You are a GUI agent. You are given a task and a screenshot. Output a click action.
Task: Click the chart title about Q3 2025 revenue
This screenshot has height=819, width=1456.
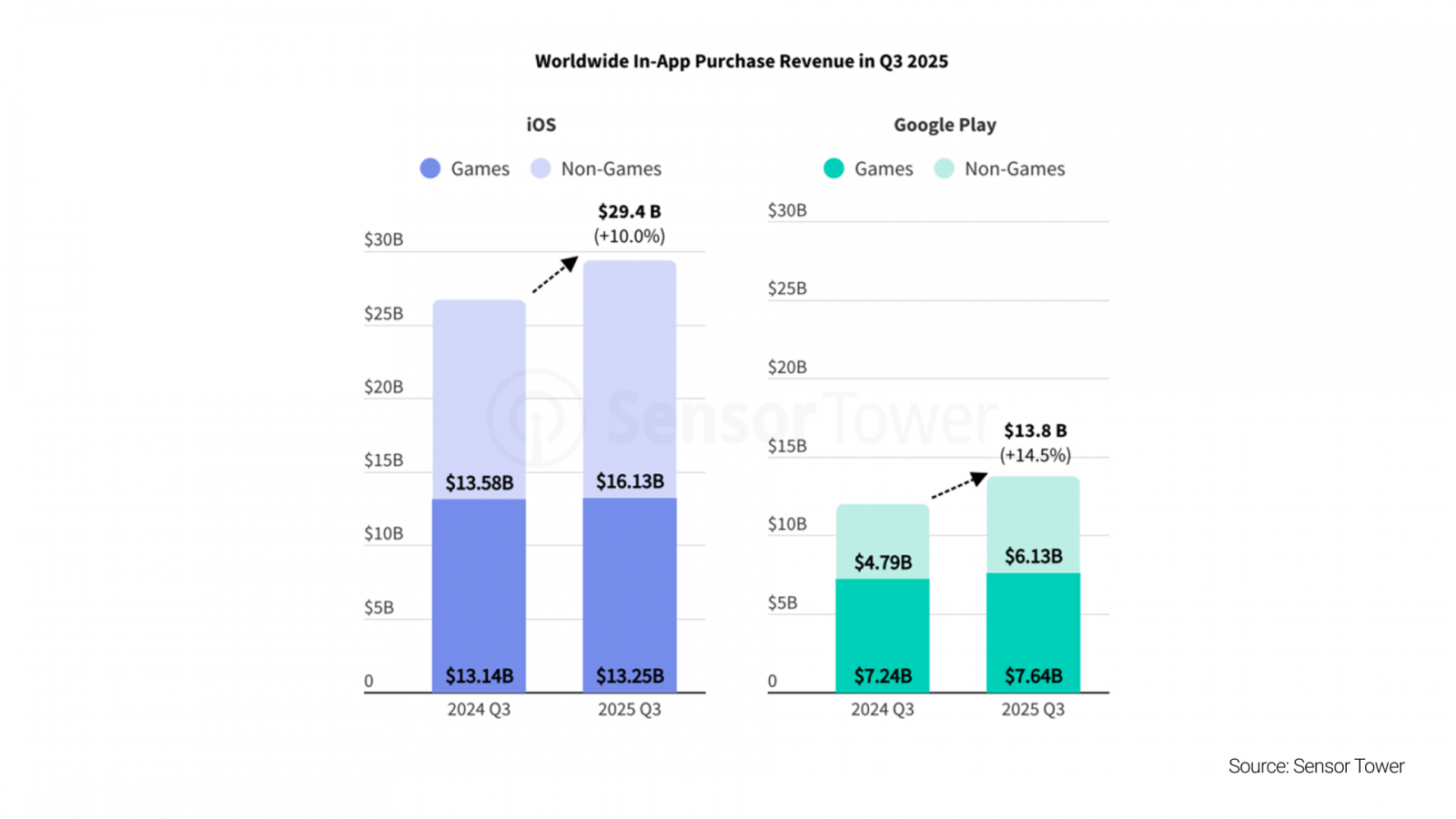click(741, 61)
